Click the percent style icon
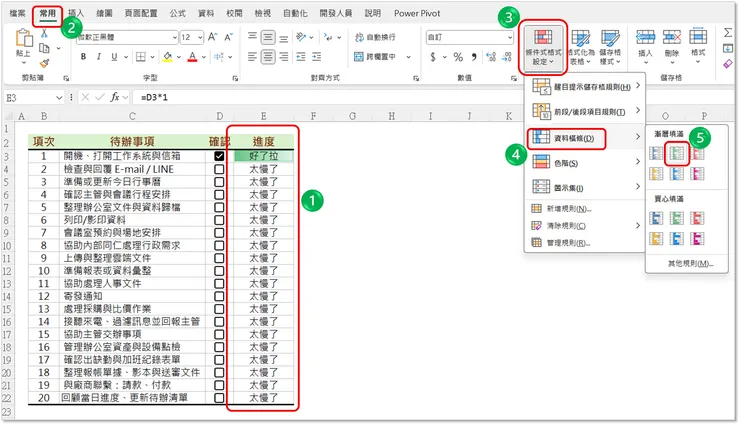 point(458,57)
